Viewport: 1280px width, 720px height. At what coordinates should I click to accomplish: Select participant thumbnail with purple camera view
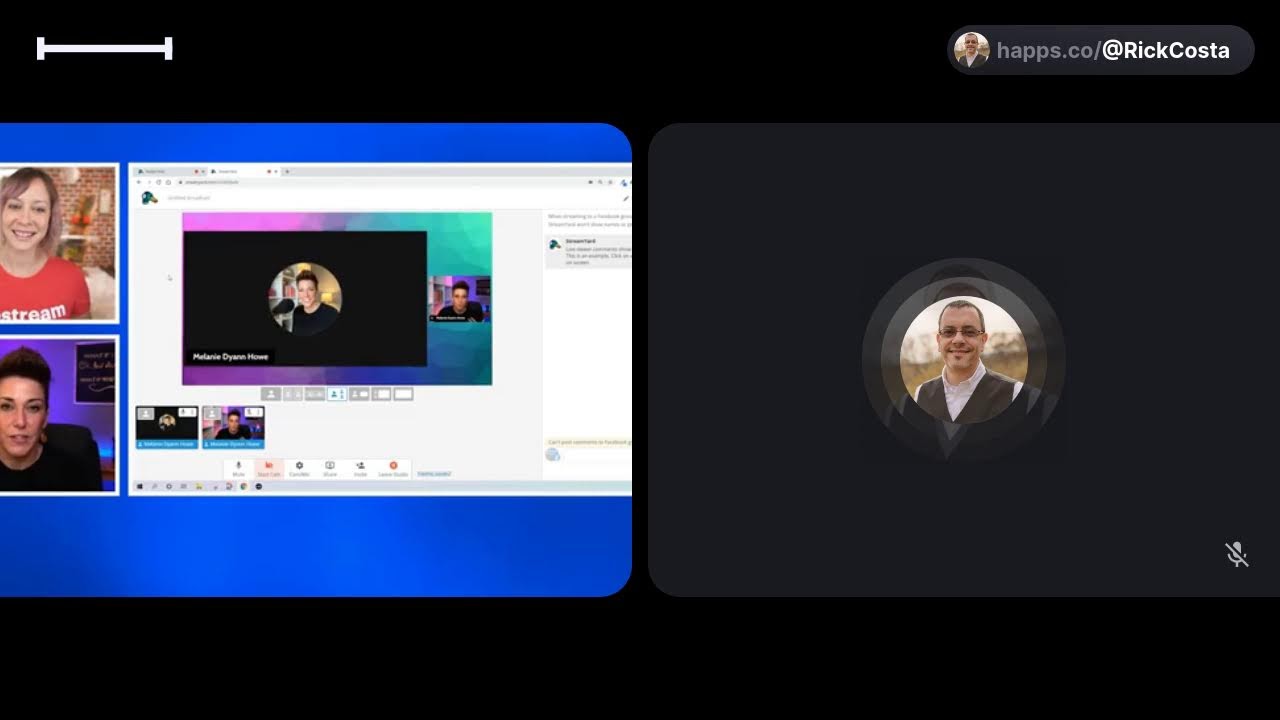pyautogui.click(x=233, y=427)
